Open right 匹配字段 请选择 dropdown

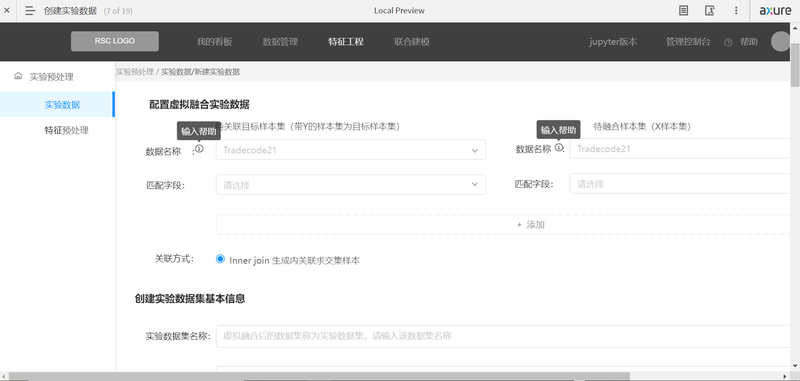coord(681,184)
